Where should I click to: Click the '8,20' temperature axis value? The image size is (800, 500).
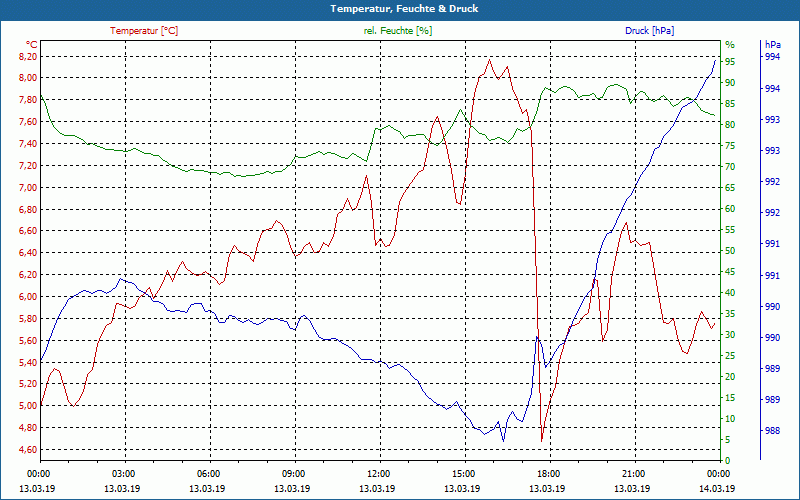point(28,57)
